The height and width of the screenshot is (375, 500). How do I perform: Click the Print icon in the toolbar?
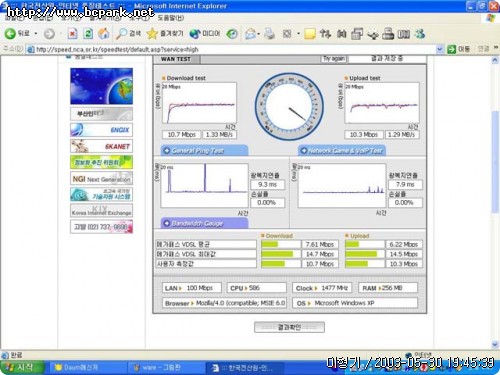(269, 33)
